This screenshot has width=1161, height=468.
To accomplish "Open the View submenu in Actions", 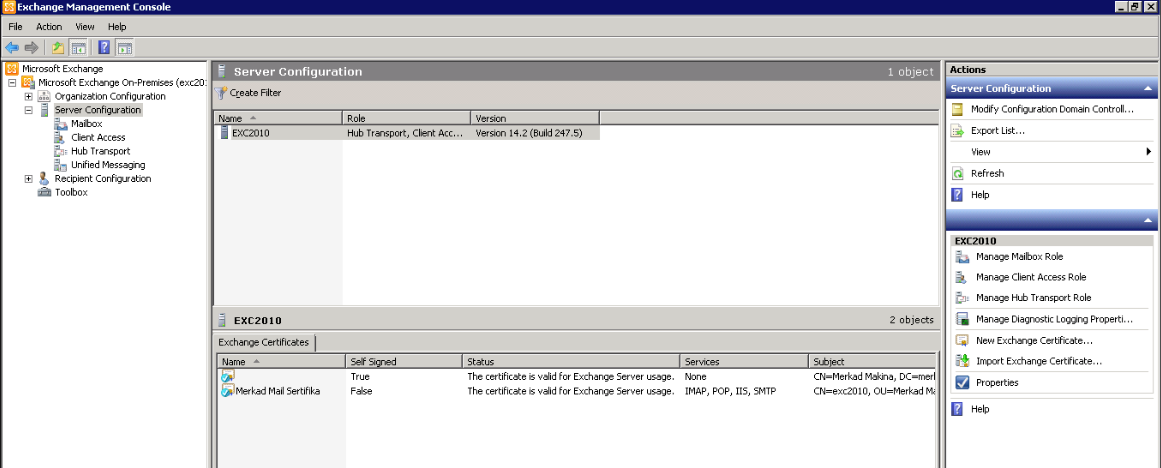I will (1051, 152).
